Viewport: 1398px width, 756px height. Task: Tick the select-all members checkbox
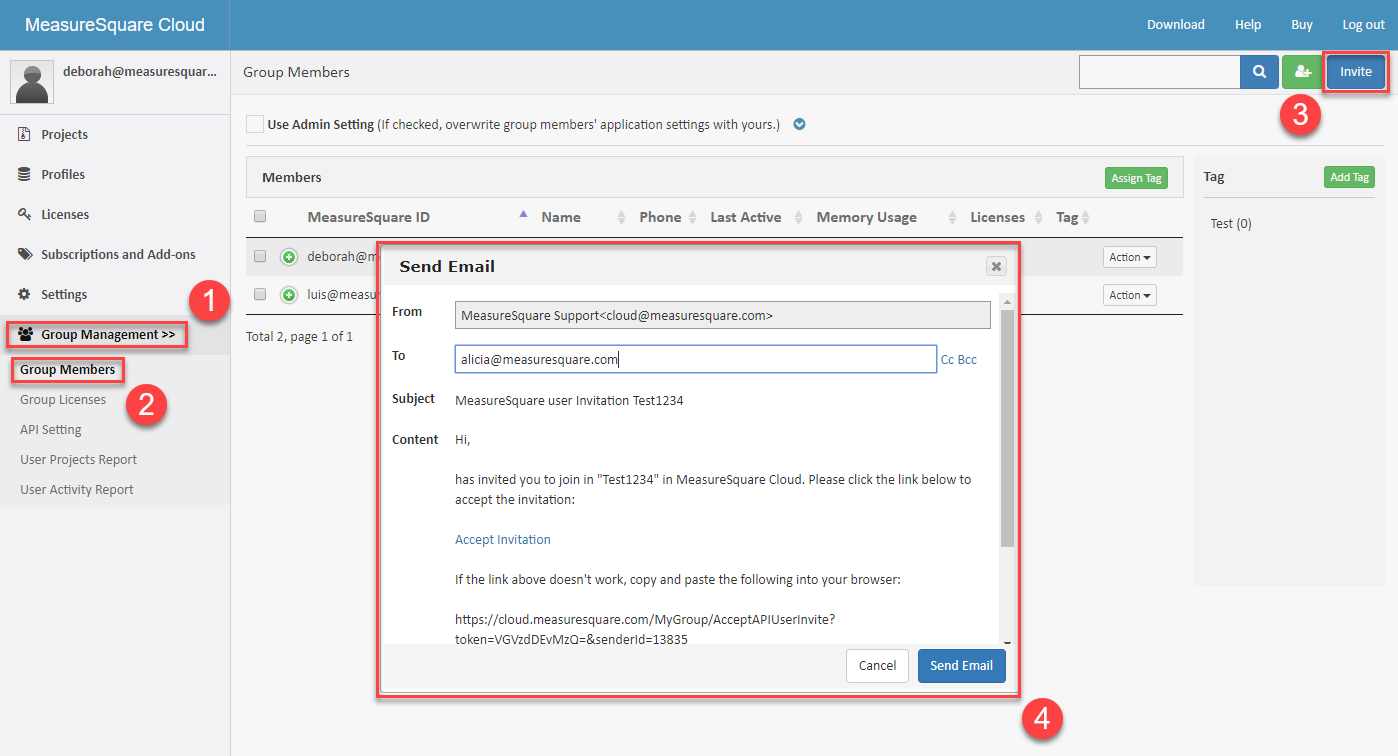(260, 216)
